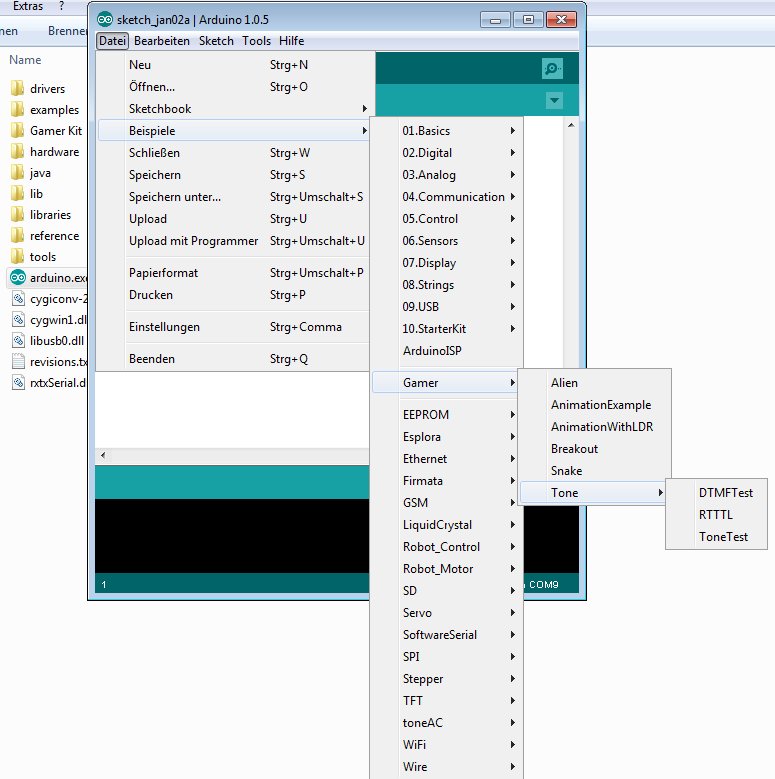Image resolution: width=775 pixels, height=779 pixels.
Task: Open the libraries folder icon
Action: tap(18, 215)
